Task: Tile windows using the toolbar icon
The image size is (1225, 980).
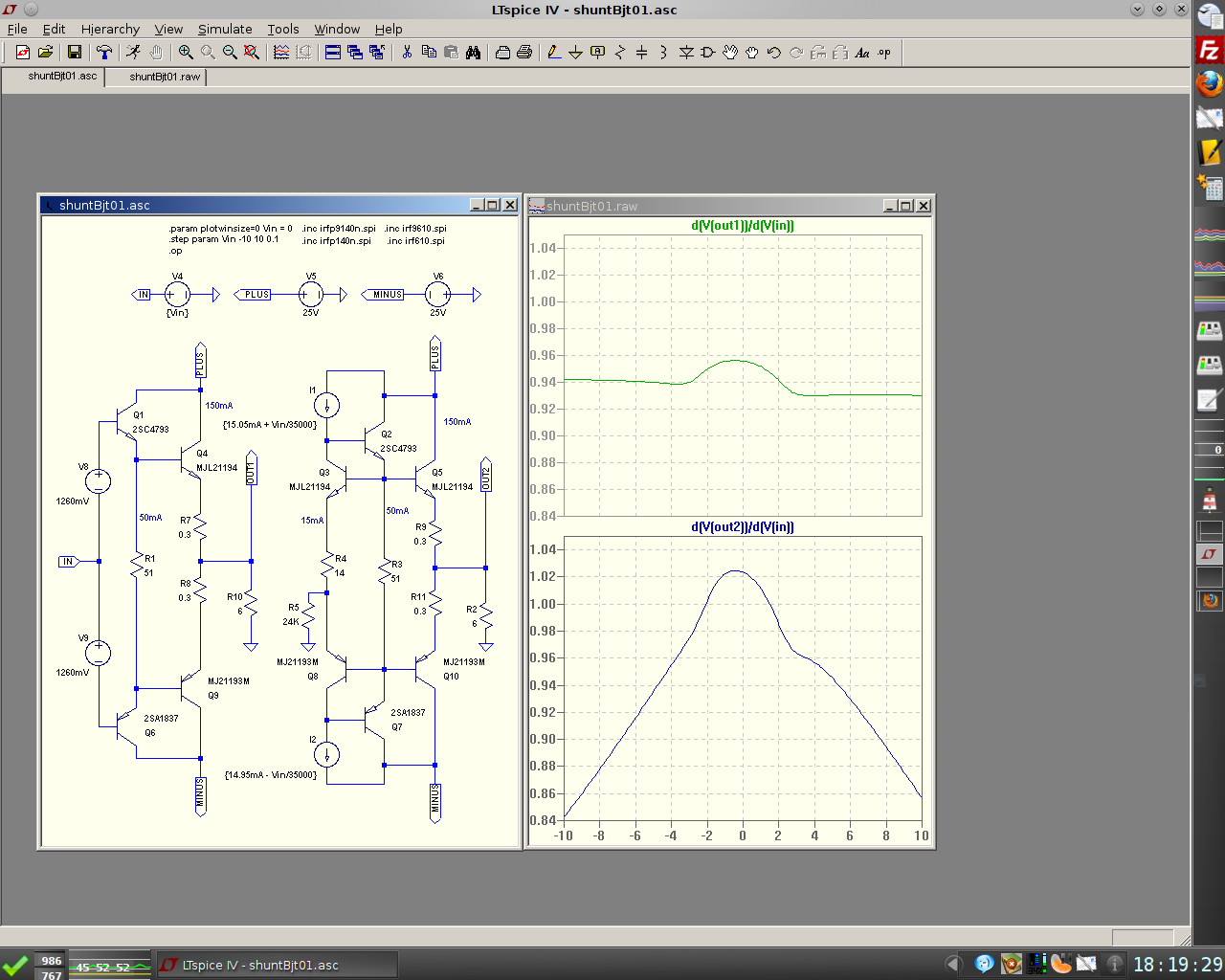Action: pyautogui.click(x=333, y=53)
